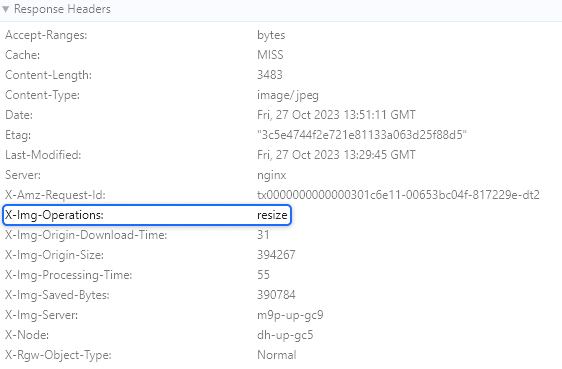Select the 13:29:45 GMT last-modified value
This screenshot has height=369, width=562.
click(x=336, y=155)
